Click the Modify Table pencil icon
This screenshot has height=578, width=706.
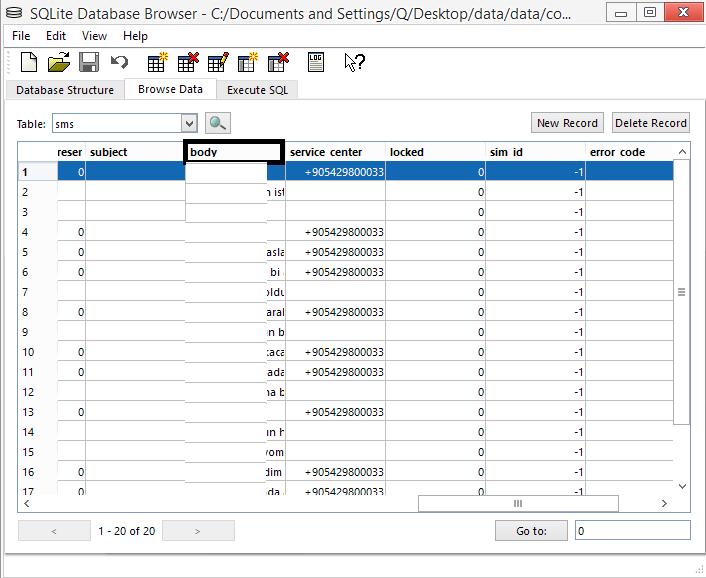pyautogui.click(x=217, y=63)
